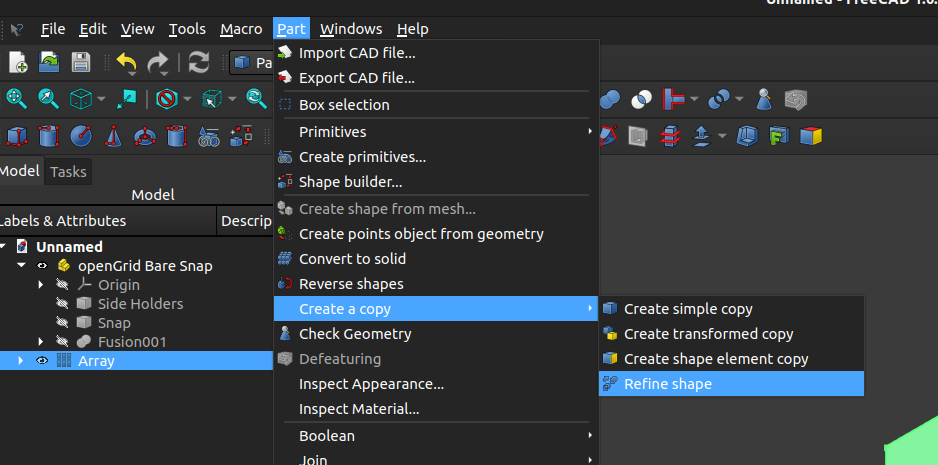Click the Save document floppy icon
The width and height of the screenshot is (938, 465).
80,62
